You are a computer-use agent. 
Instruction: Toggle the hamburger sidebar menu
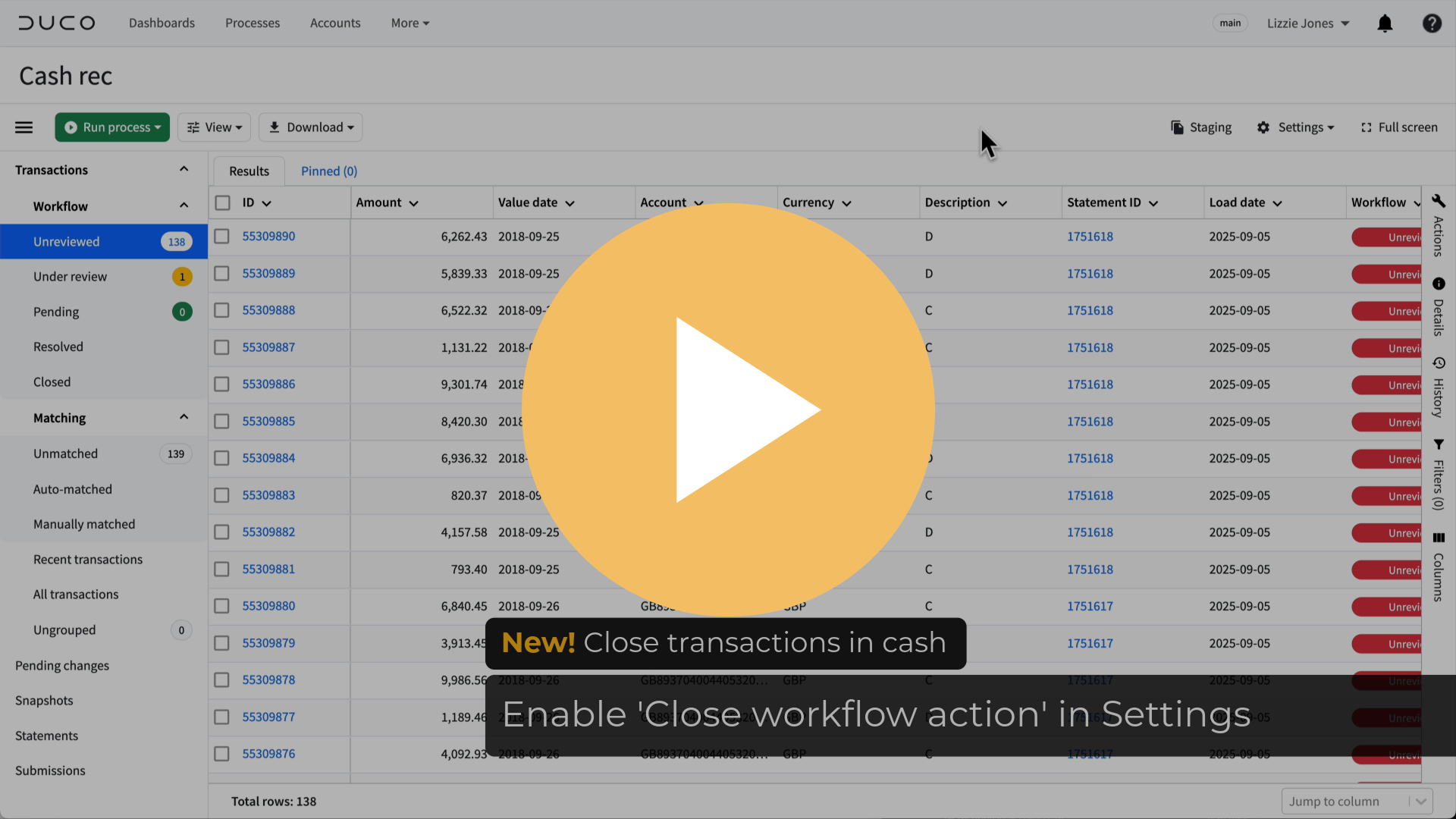click(24, 127)
